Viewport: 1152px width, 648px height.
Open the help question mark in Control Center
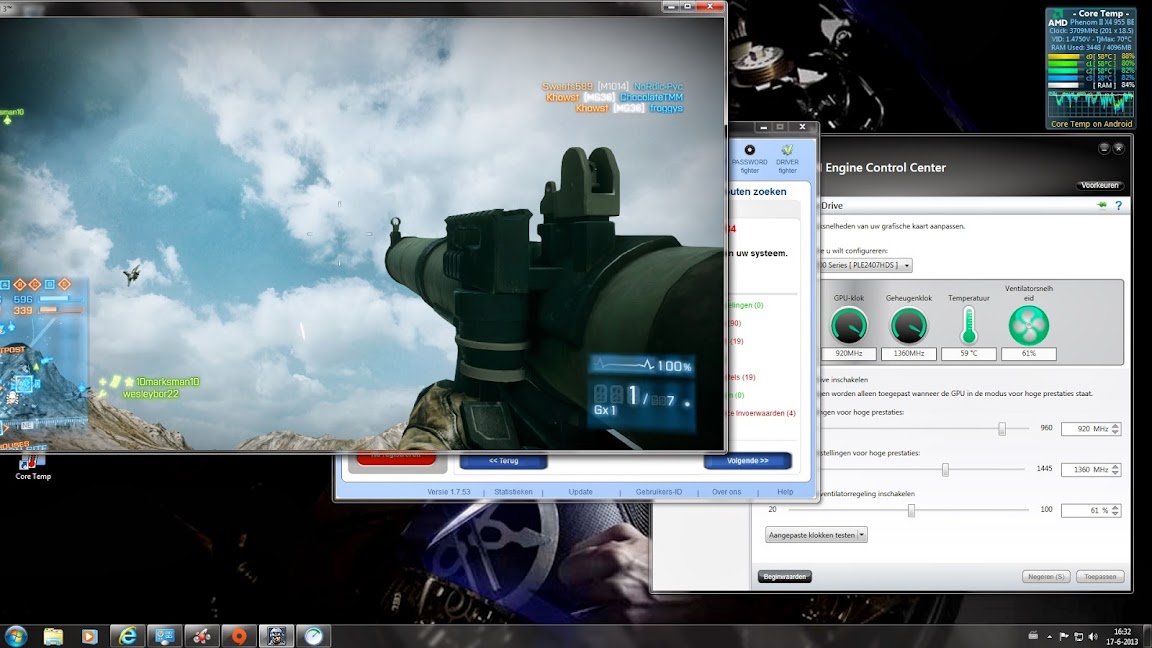pos(1118,206)
